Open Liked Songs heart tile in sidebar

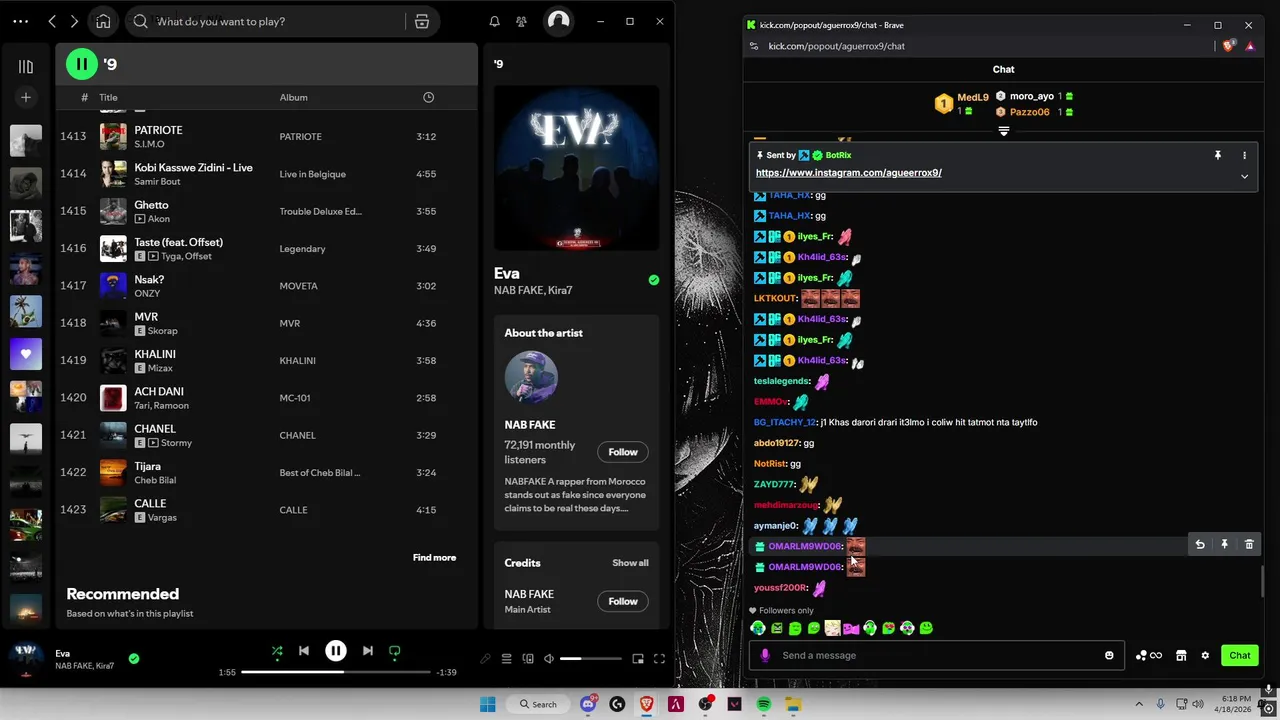tap(26, 354)
